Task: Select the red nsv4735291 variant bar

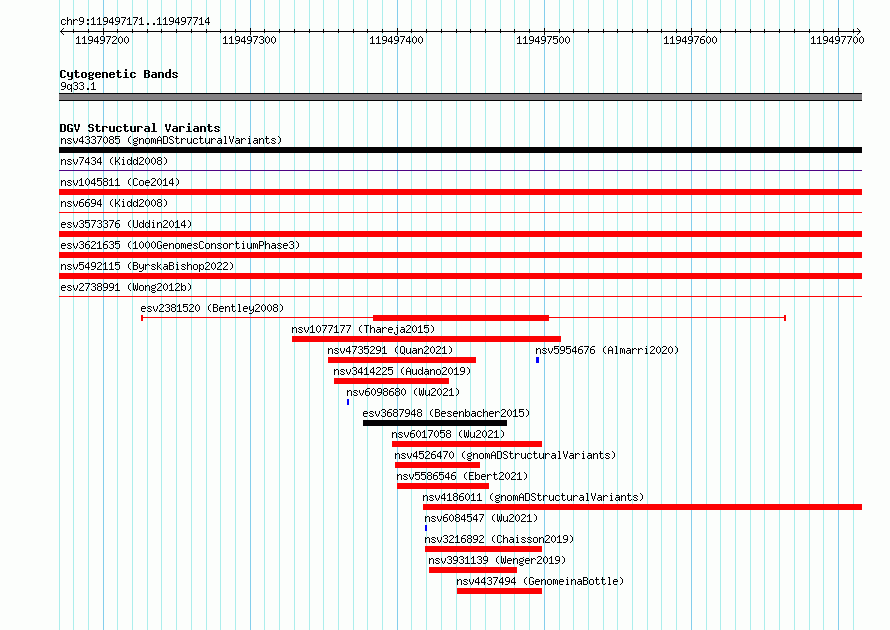Action: click(x=402, y=360)
